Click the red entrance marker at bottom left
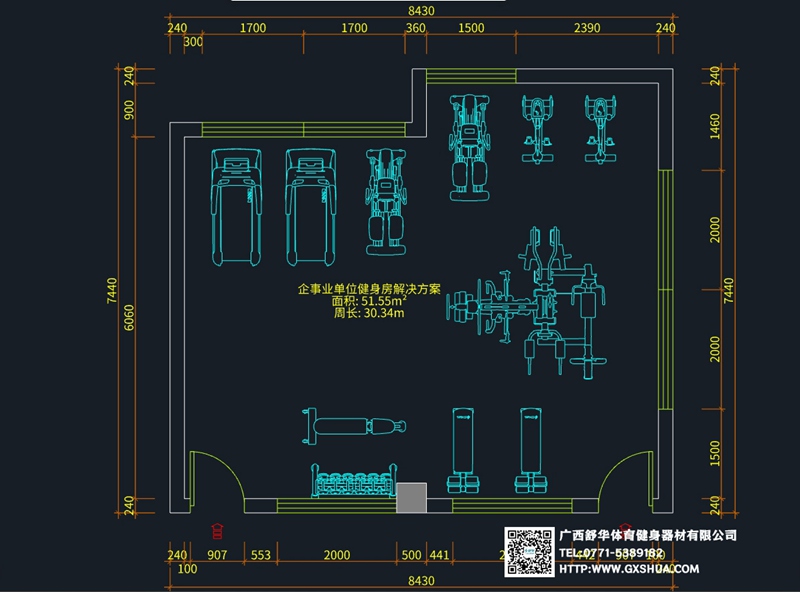This screenshot has width=800, height=592. (218, 531)
